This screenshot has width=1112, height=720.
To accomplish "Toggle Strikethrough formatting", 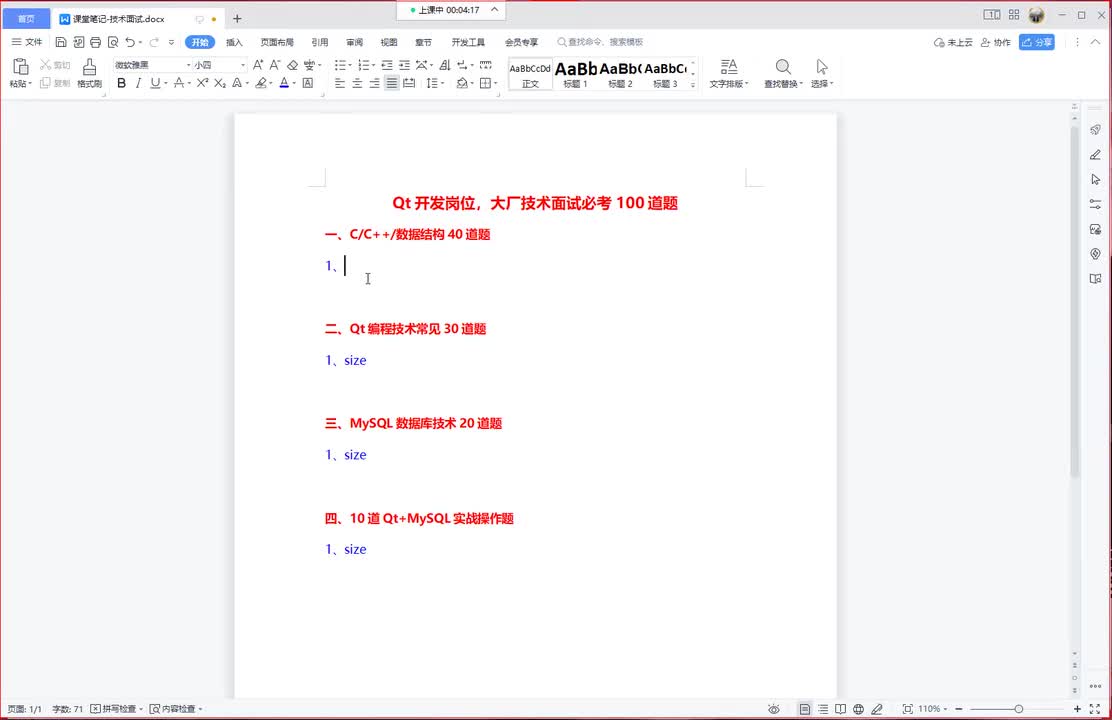I will click(x=179, y=83).
